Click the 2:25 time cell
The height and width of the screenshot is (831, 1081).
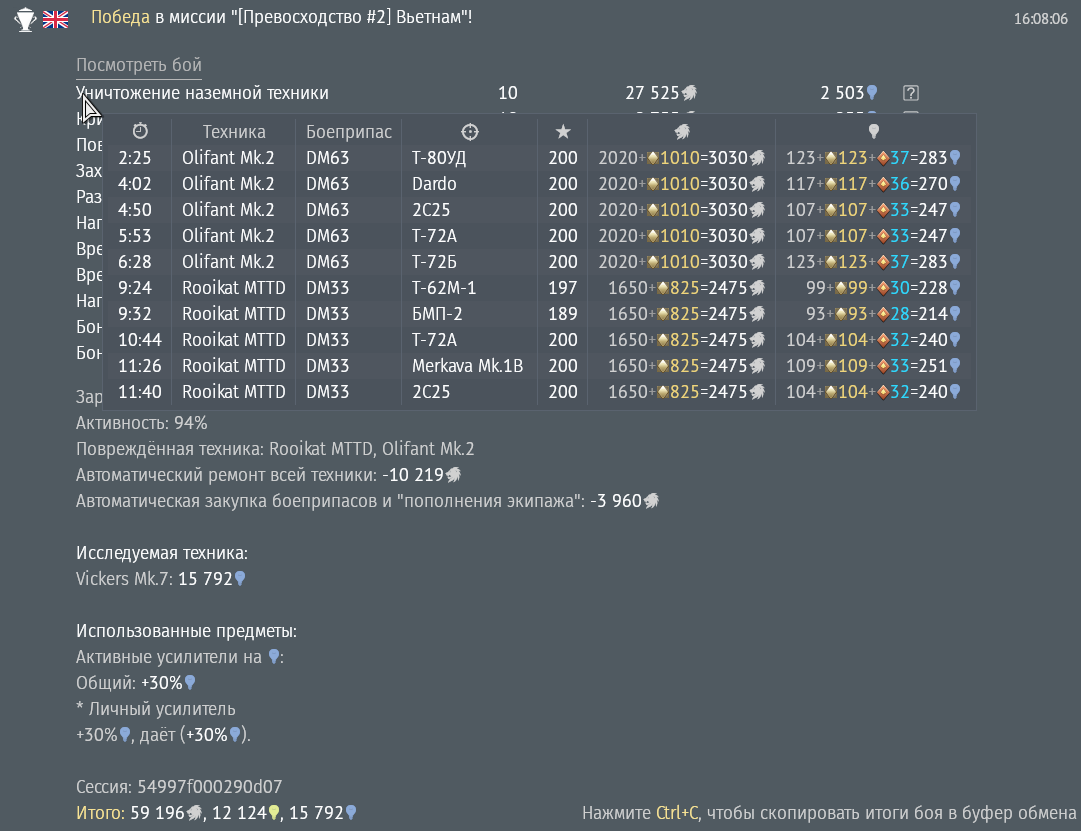(134, 158)
